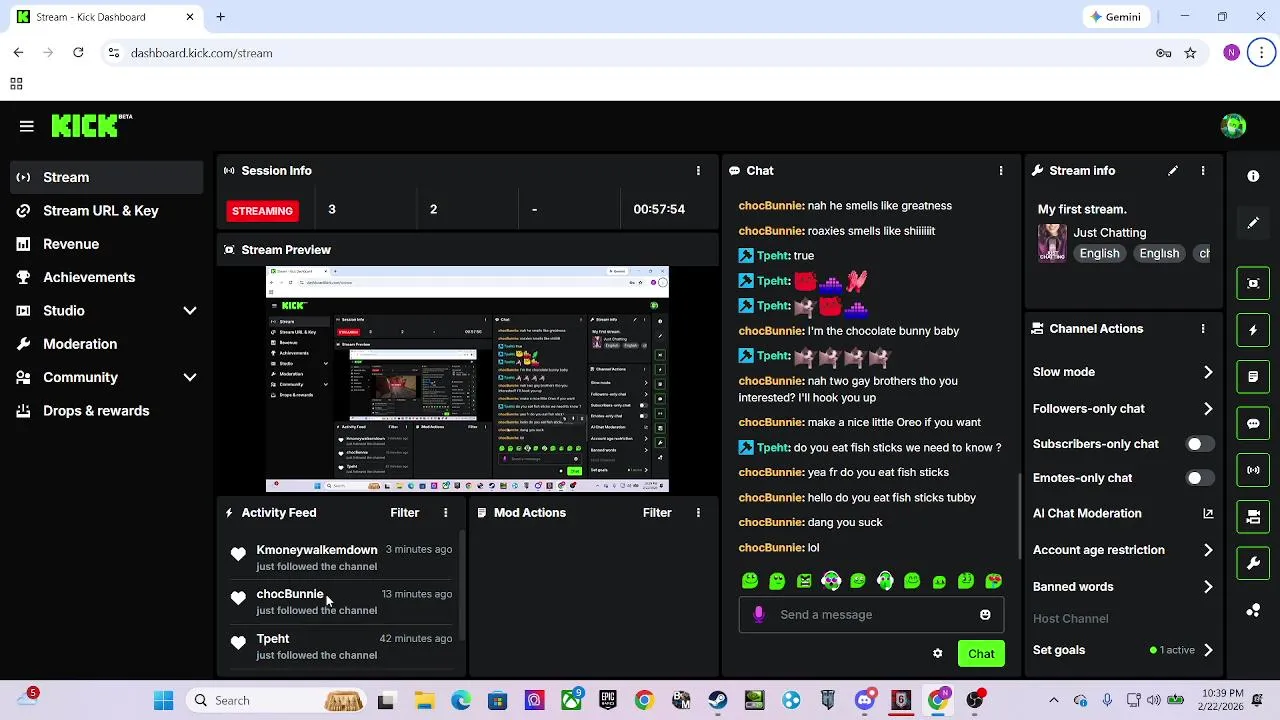Insert the first smiling green emote
1280x720 pixels.
[750, 581]
